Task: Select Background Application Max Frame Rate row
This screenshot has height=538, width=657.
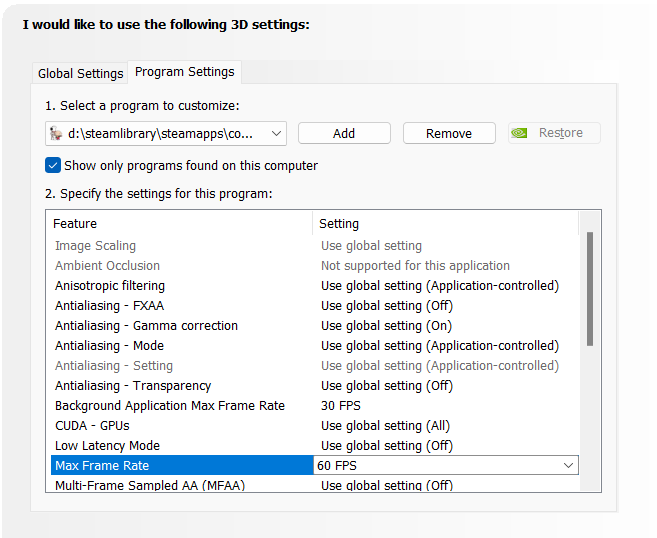Action: point(170,405)
